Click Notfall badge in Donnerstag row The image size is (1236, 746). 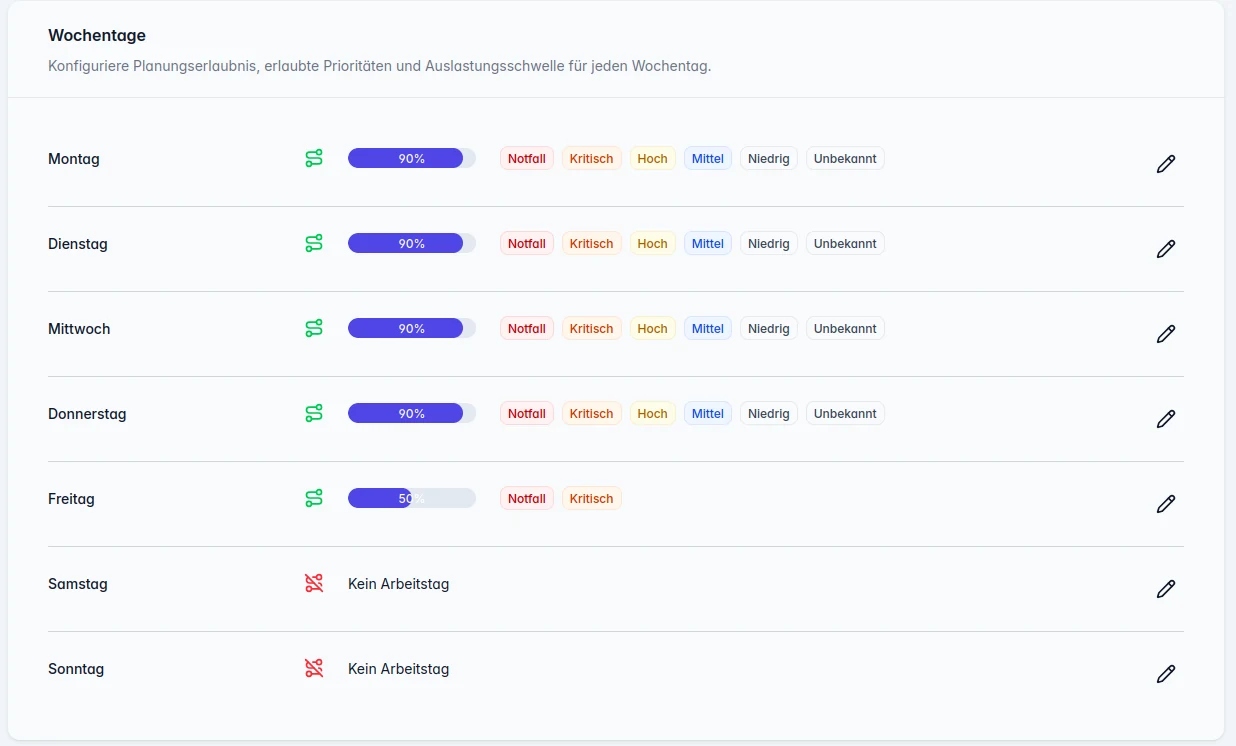tap(527, 413)
